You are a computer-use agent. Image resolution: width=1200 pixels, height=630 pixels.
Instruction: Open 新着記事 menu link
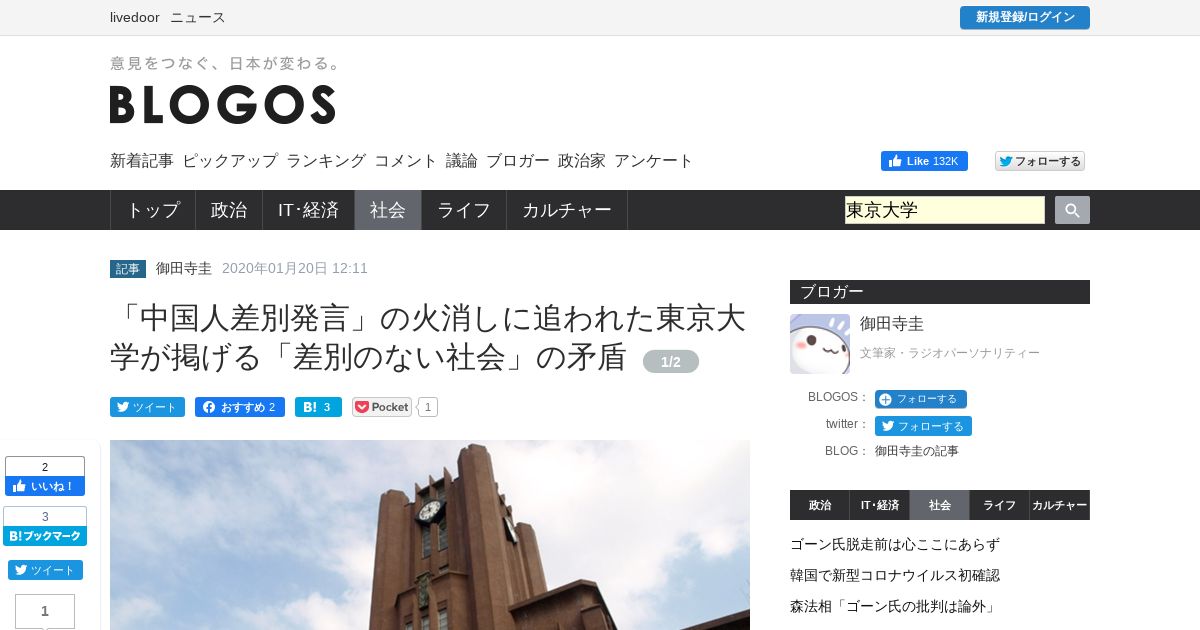[x=142, y=160]
